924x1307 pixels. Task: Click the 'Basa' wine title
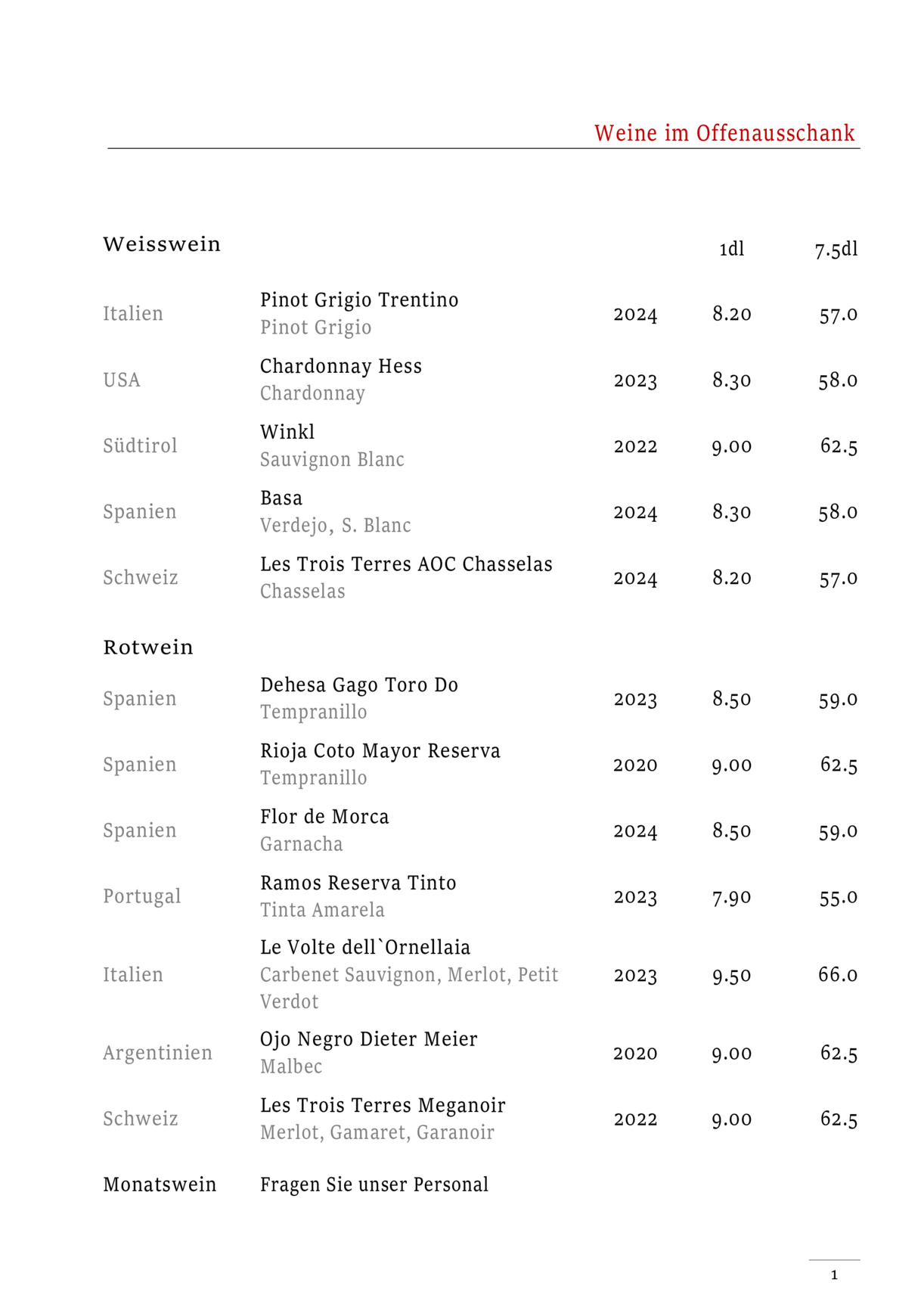[x=281, y=498]
